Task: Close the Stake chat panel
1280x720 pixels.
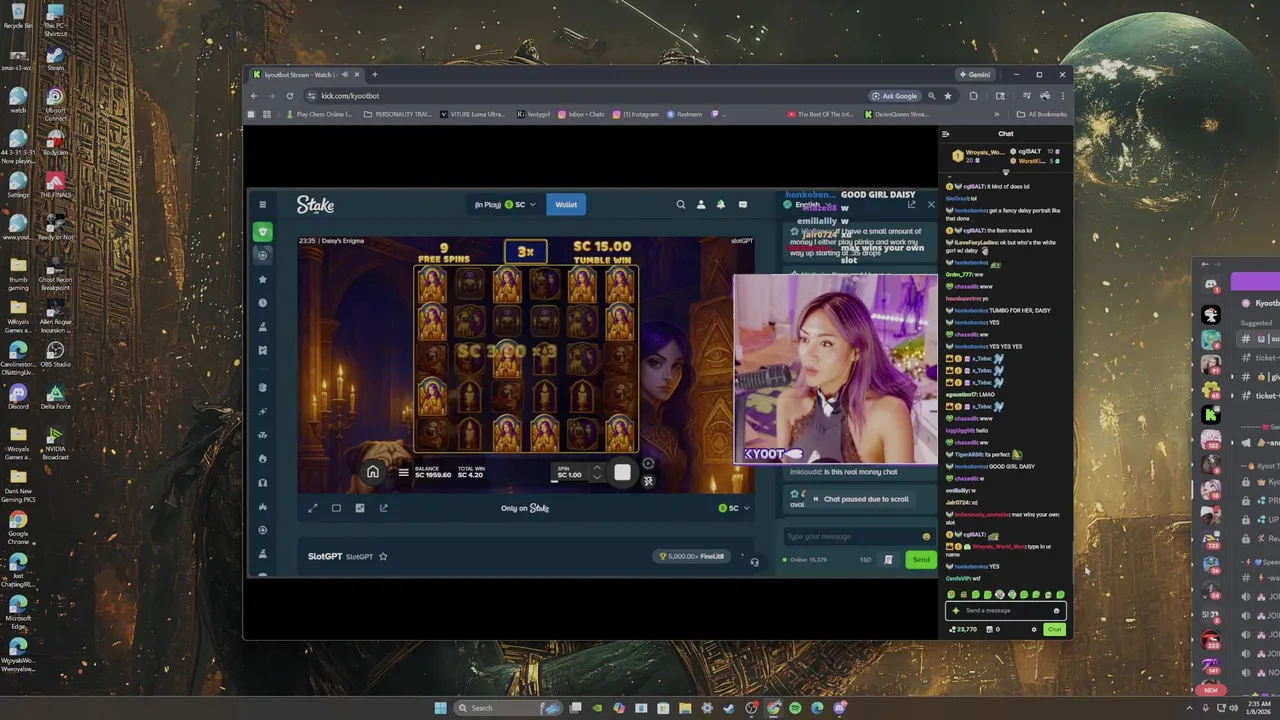Action: tap(931, 205)
